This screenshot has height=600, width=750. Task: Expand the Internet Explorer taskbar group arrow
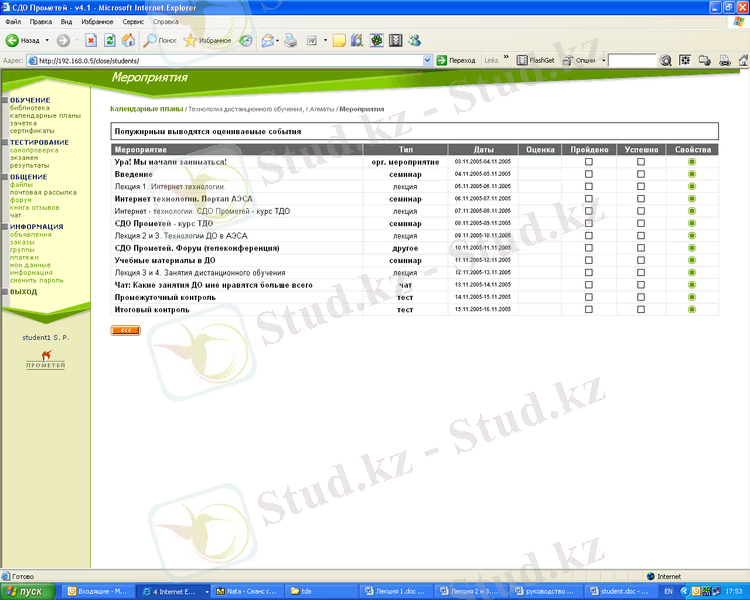tap(207, 592)
